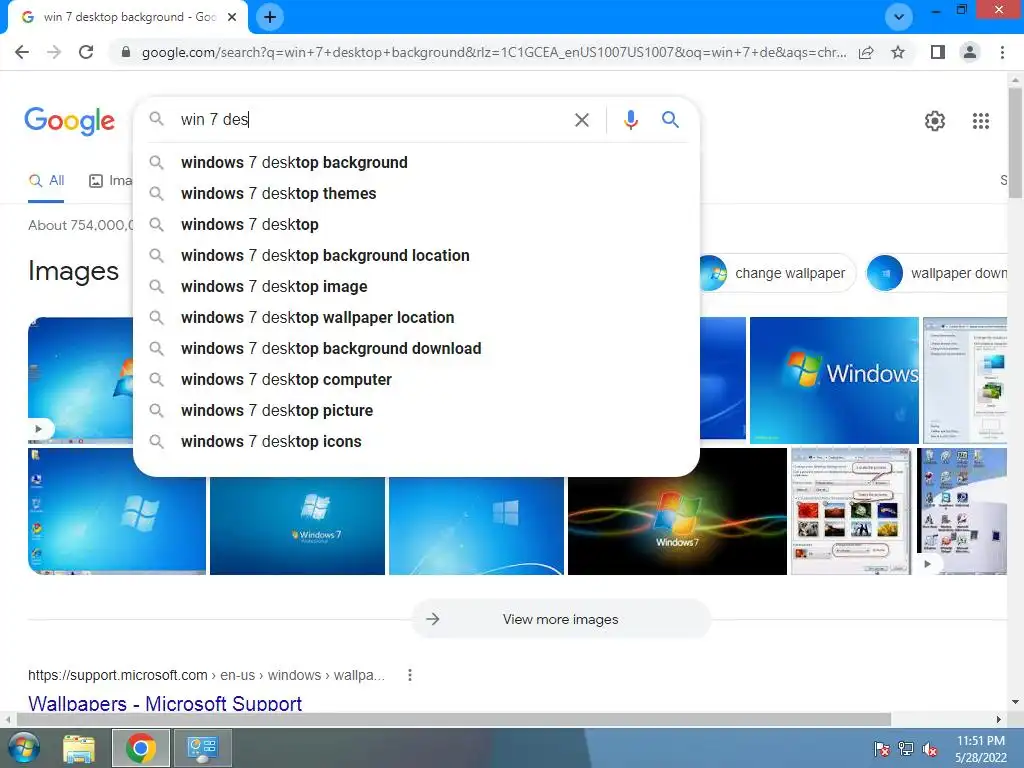The width and height of the screenshot is (1024, 768).
Task: Open options menu beside support.microsoft.com result
Action: [409, 675]
